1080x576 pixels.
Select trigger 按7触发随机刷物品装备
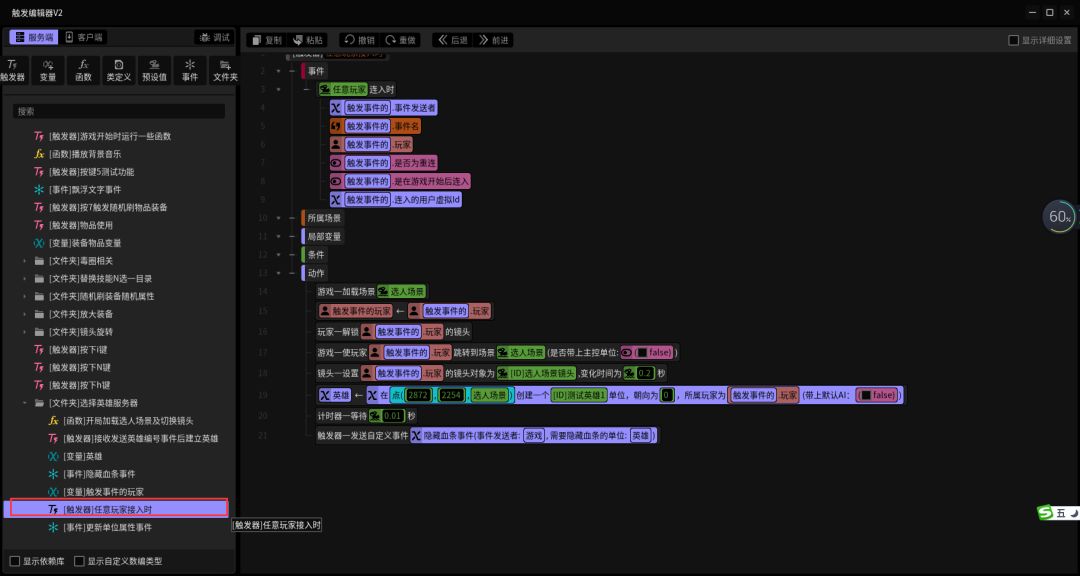(108, 207)
